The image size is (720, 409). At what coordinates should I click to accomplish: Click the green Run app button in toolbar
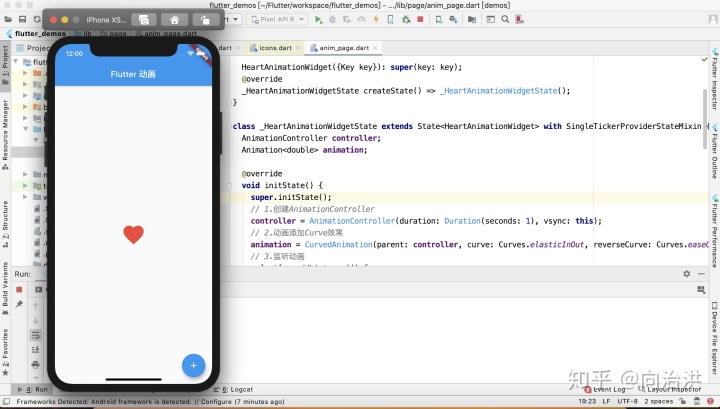point(318,19)
